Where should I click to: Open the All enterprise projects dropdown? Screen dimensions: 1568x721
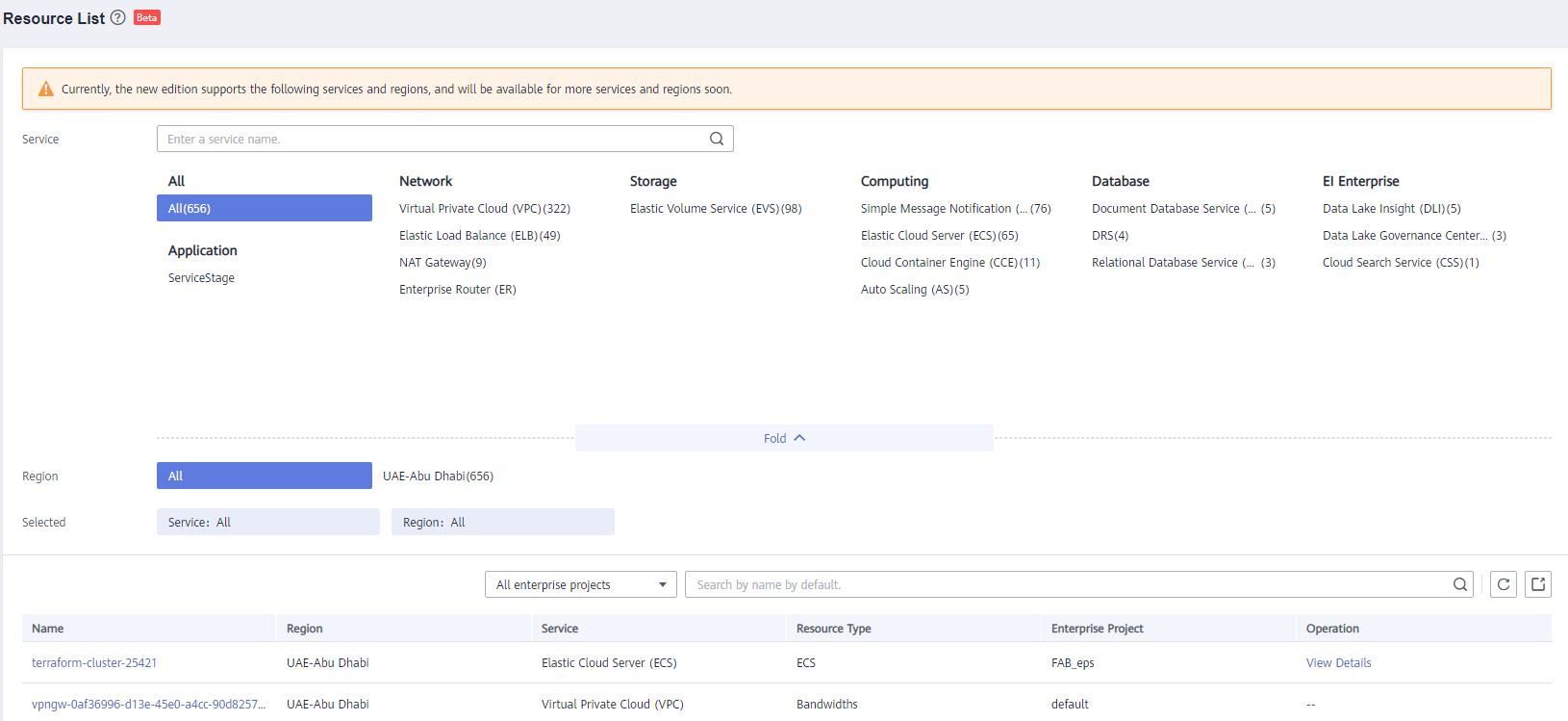coord(581,584)
